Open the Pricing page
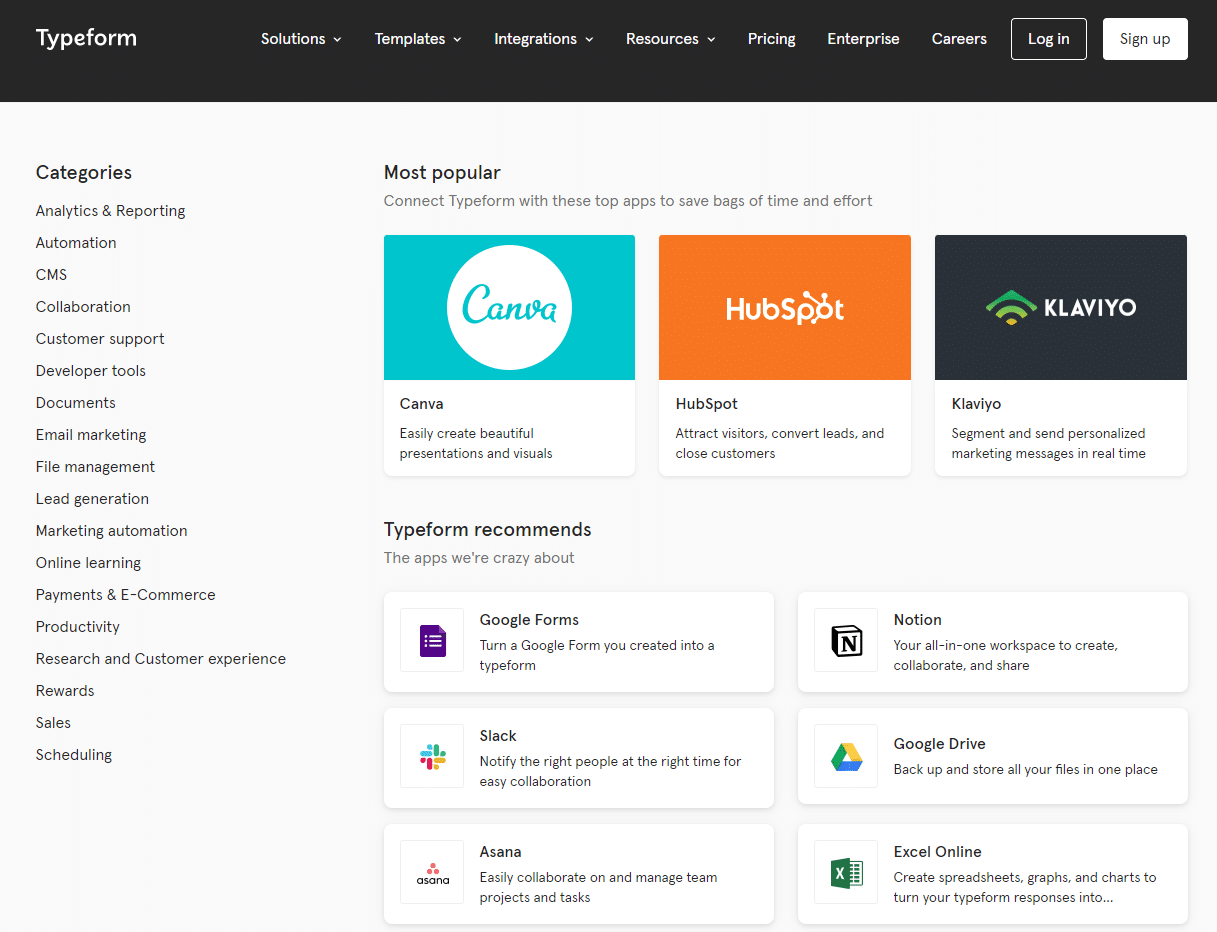The width and height of the screenshot is (1217, 932). pyautogui.click(x=772, y=39)
